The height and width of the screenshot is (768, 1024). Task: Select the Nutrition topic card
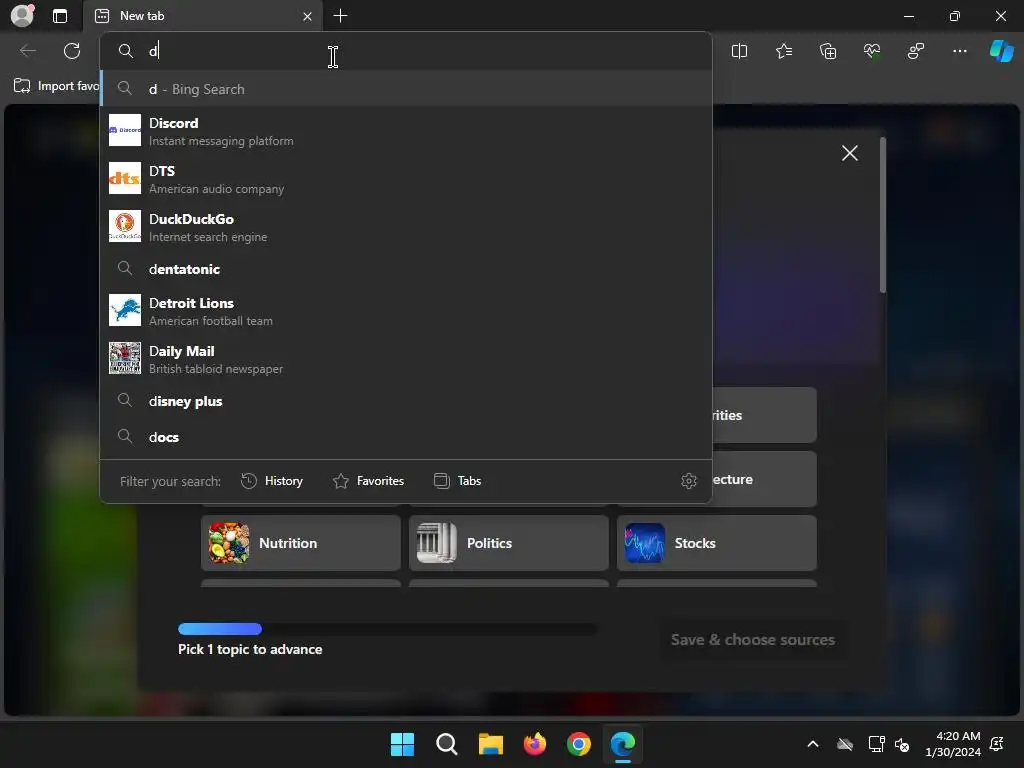(300, 543)
